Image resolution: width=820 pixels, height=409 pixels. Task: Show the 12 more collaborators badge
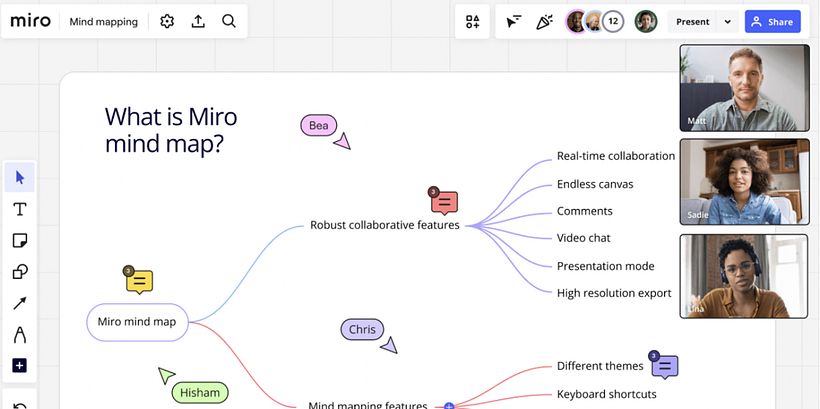613,21
